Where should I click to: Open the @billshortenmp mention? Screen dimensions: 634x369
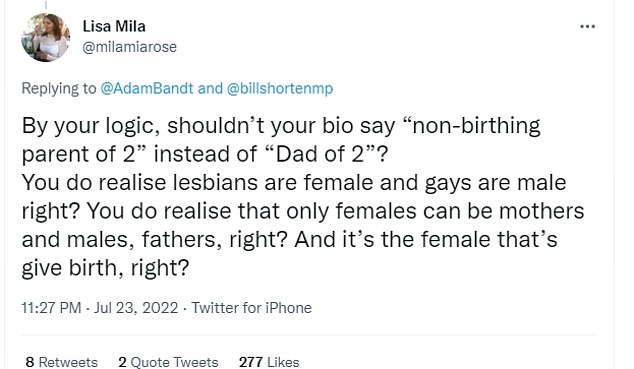280,88
